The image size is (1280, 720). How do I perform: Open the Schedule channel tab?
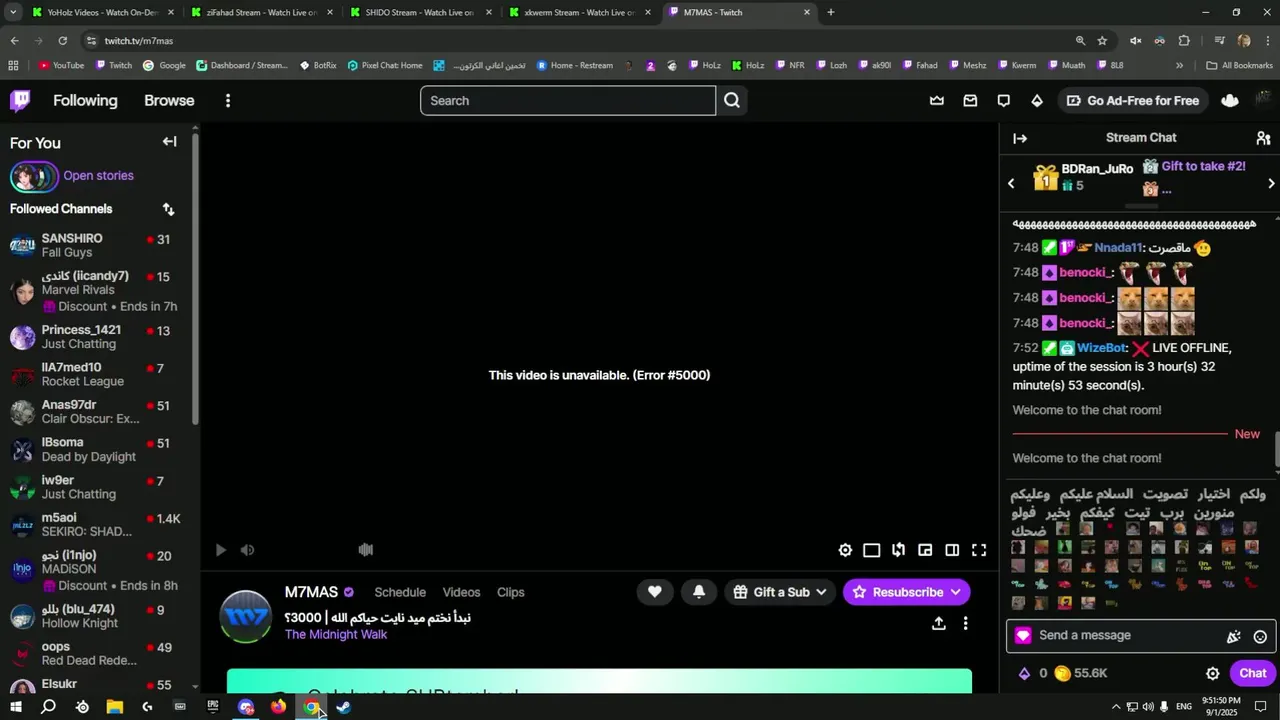tap(400, 592)
